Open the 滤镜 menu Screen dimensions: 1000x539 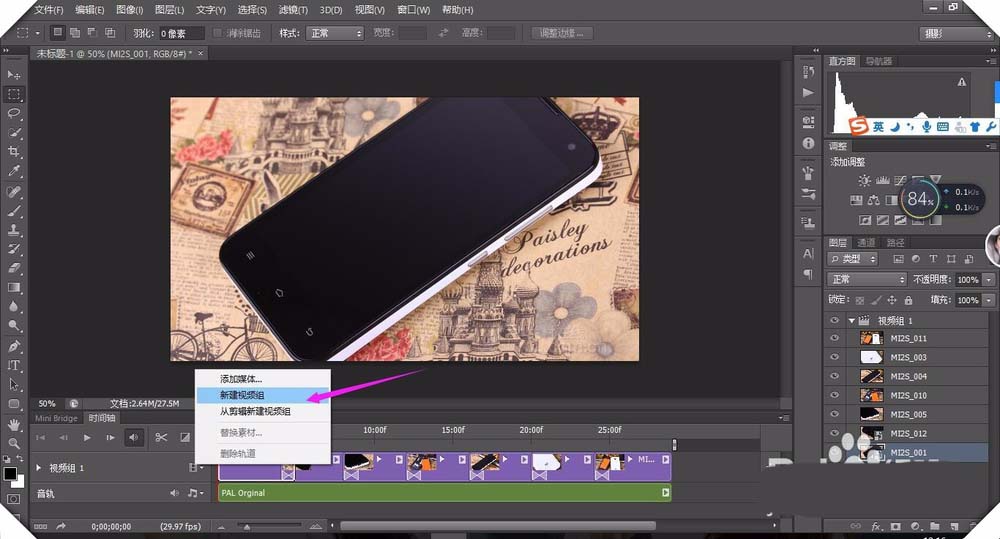294,10
